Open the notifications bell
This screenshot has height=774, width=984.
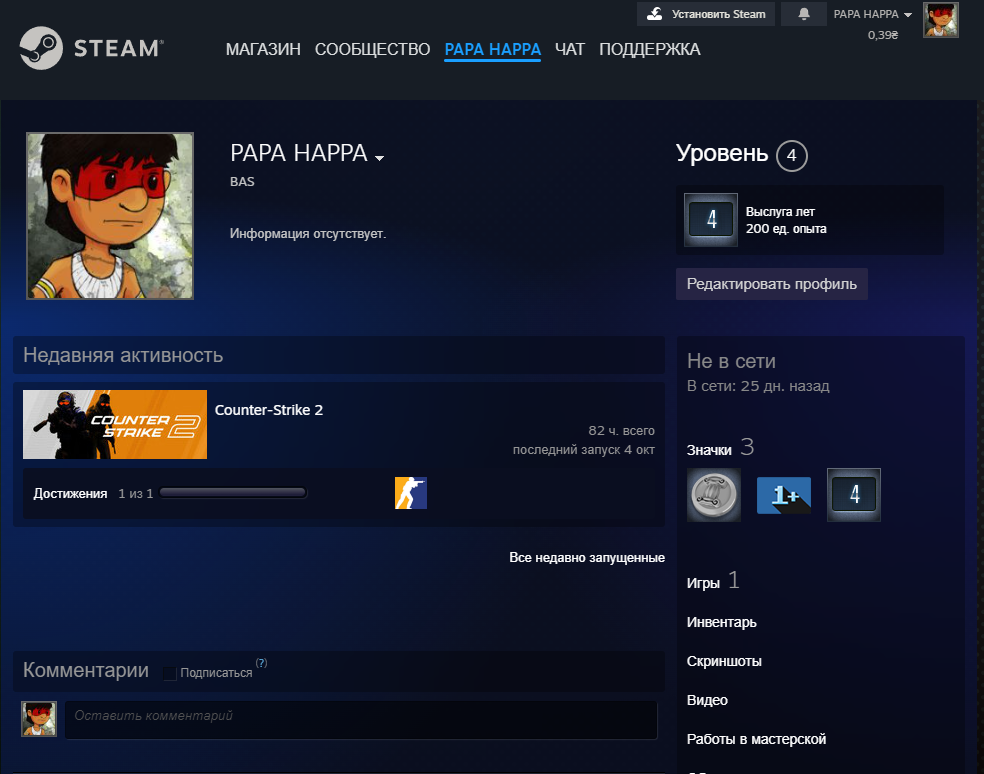coord(804,14)
